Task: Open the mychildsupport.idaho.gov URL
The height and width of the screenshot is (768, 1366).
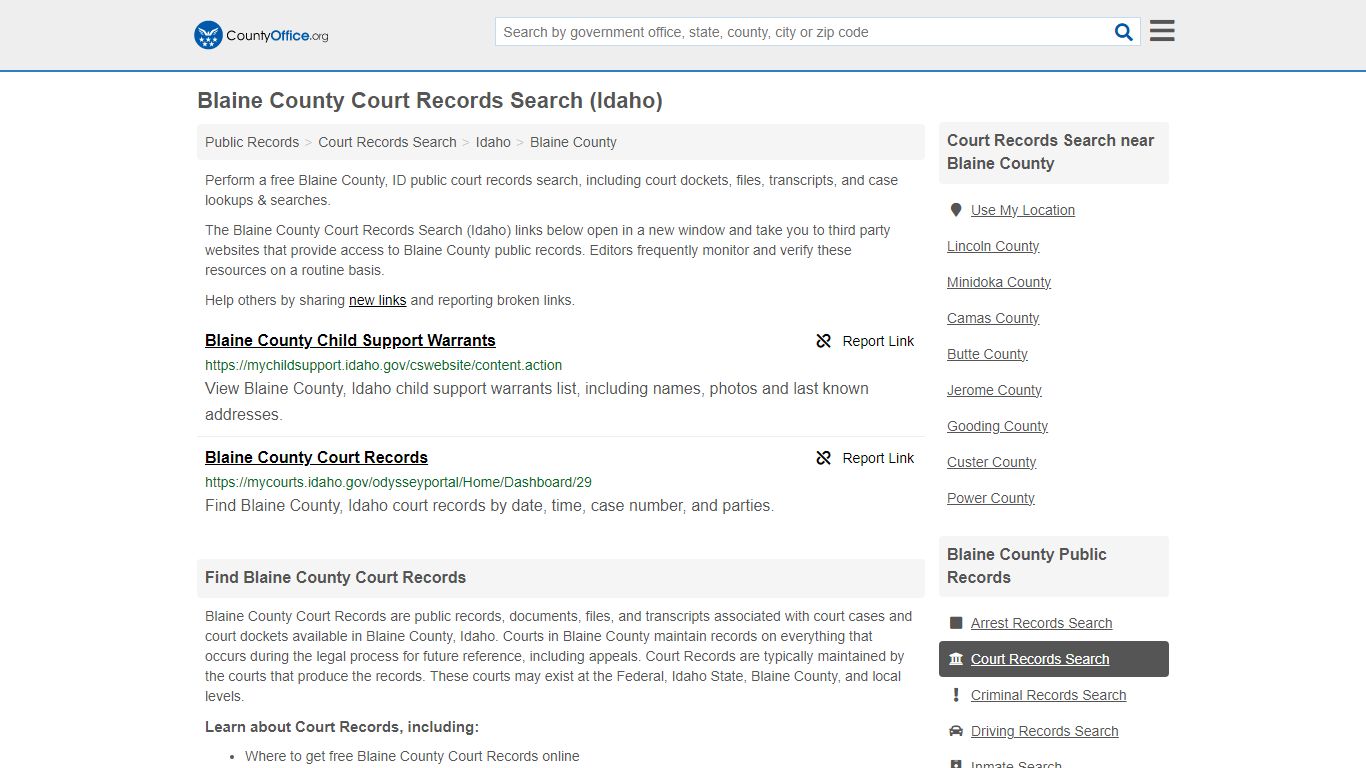Action: (383, 365)
